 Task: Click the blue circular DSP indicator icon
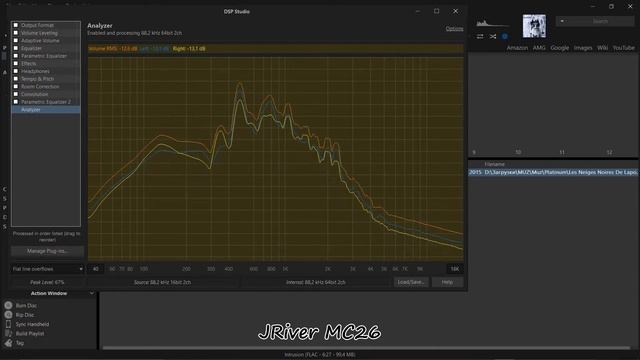click(505, 36)
